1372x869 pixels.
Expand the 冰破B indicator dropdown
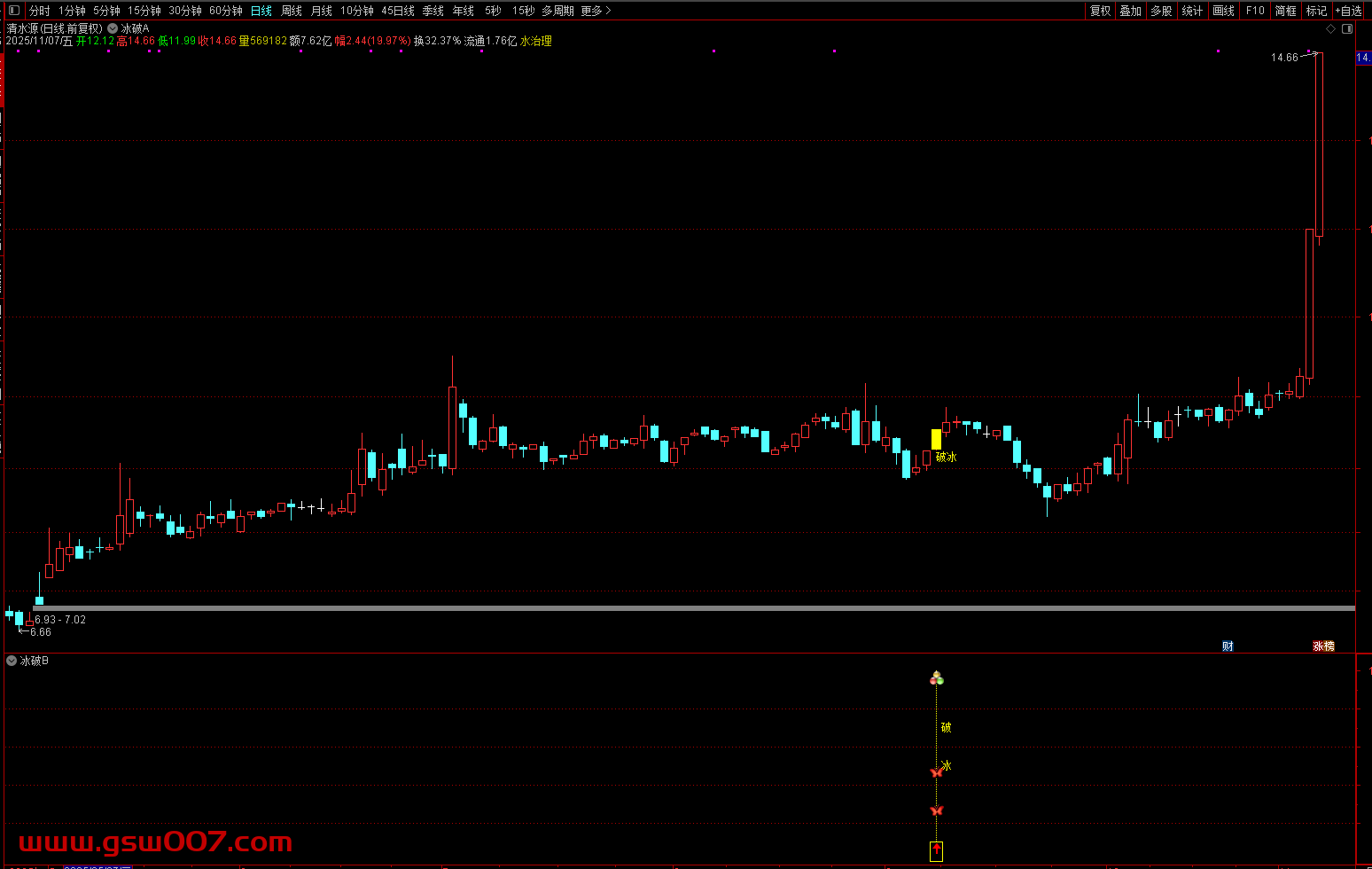[12, 661]
